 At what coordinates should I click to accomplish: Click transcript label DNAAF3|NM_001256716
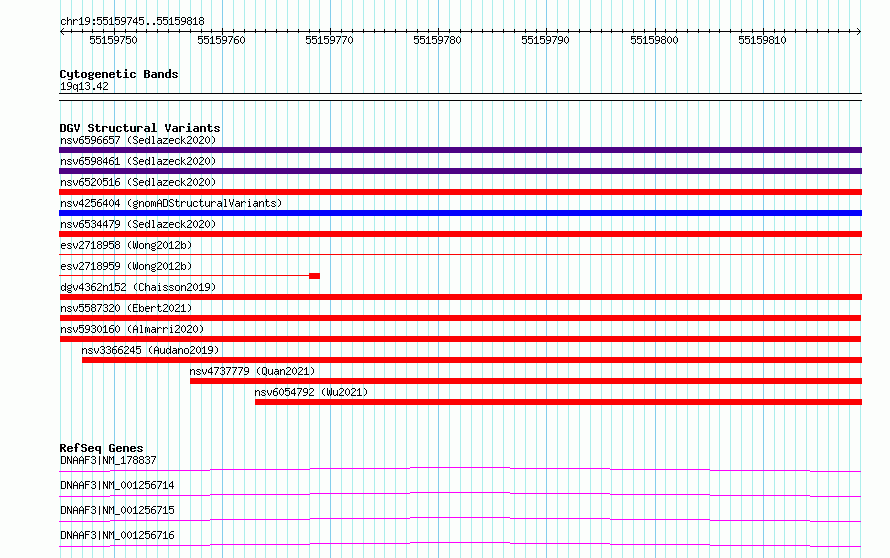coord(117,535)
